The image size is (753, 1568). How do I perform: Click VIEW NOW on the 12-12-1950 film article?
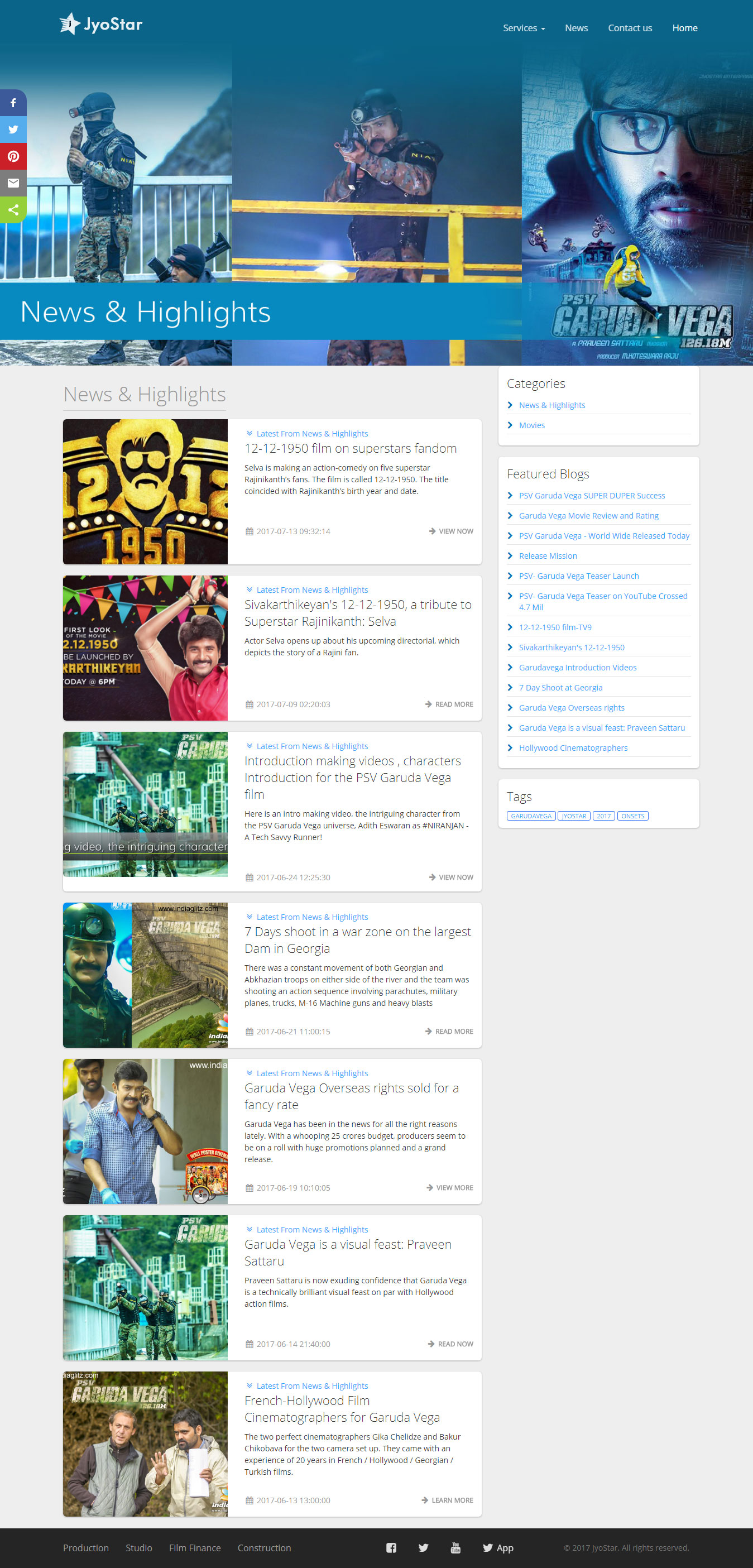pyautogui.click(x=451, y=531)
